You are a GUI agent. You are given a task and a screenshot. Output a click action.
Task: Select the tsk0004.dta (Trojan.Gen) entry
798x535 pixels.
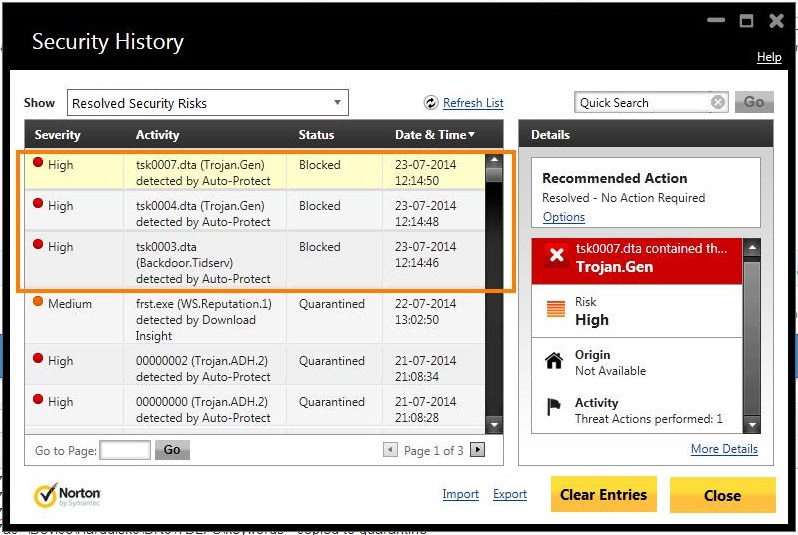tap(254, 211)
